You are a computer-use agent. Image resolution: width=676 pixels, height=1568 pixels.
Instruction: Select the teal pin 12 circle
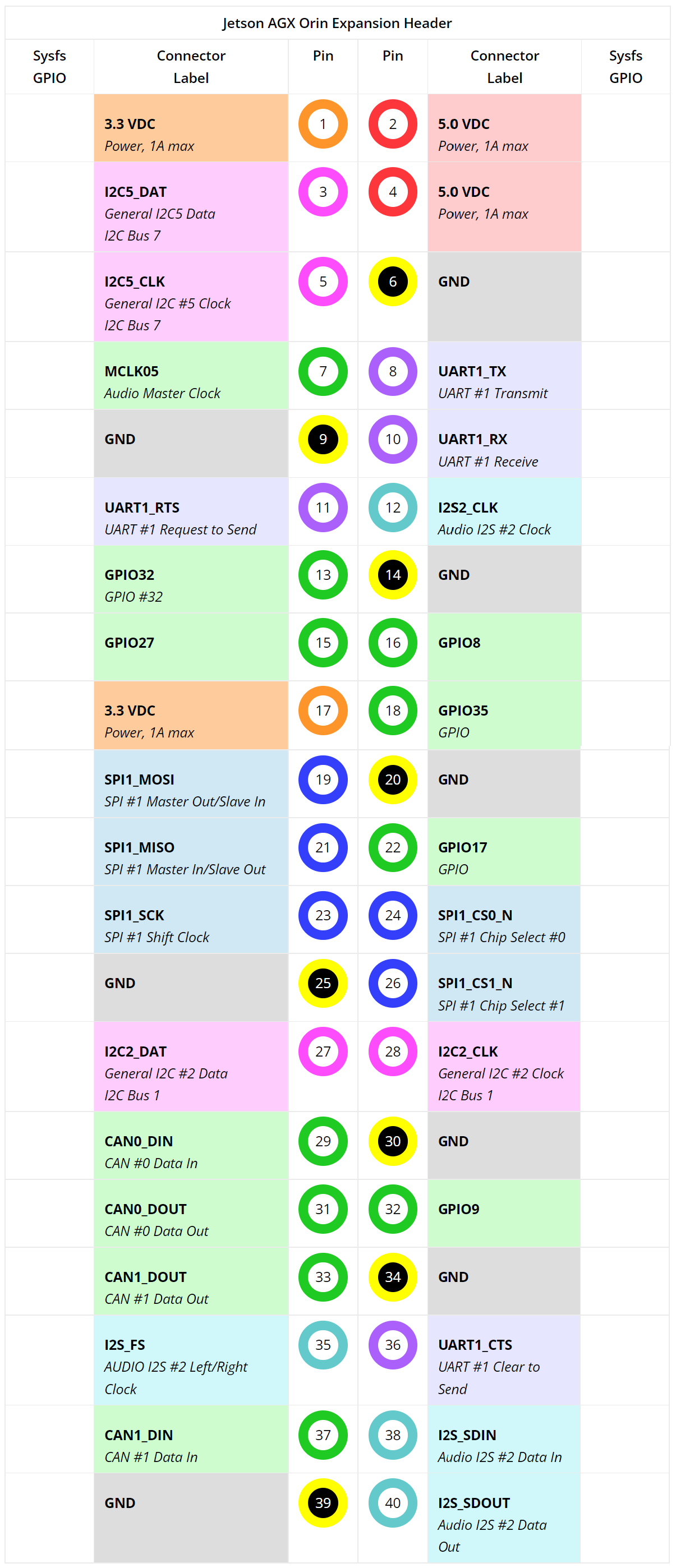(x=393, y=508)
